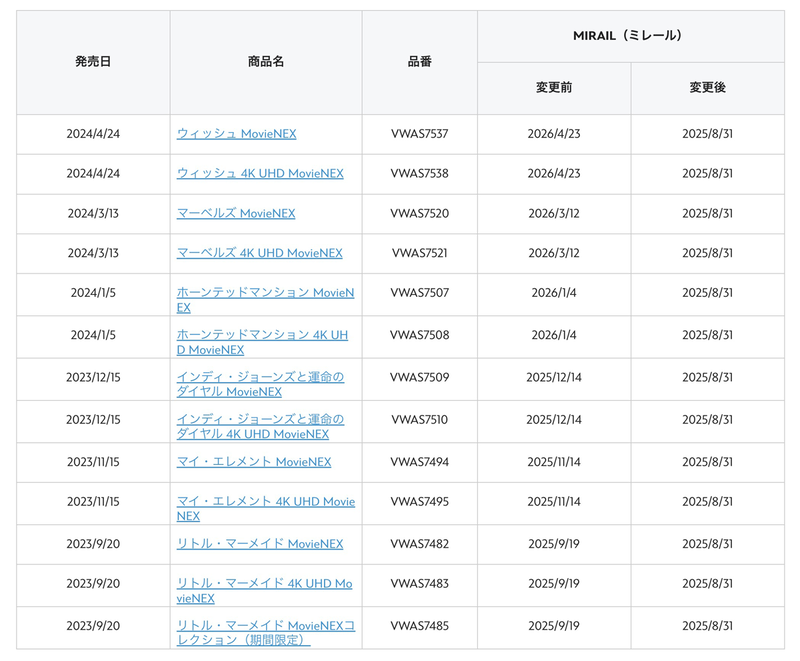Open the リトル・マーメイド MovieNEX link
This screenshot has width=800, height=661.
pos(260,544)
